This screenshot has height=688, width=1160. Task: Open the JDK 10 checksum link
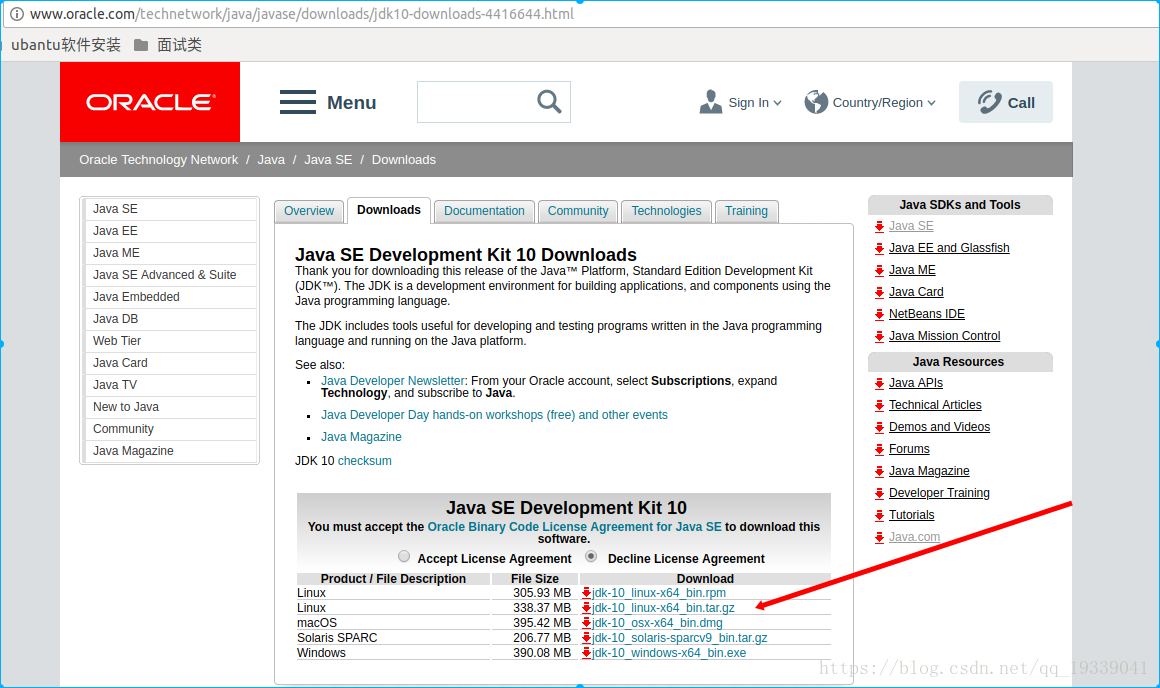tap(365, 461)
